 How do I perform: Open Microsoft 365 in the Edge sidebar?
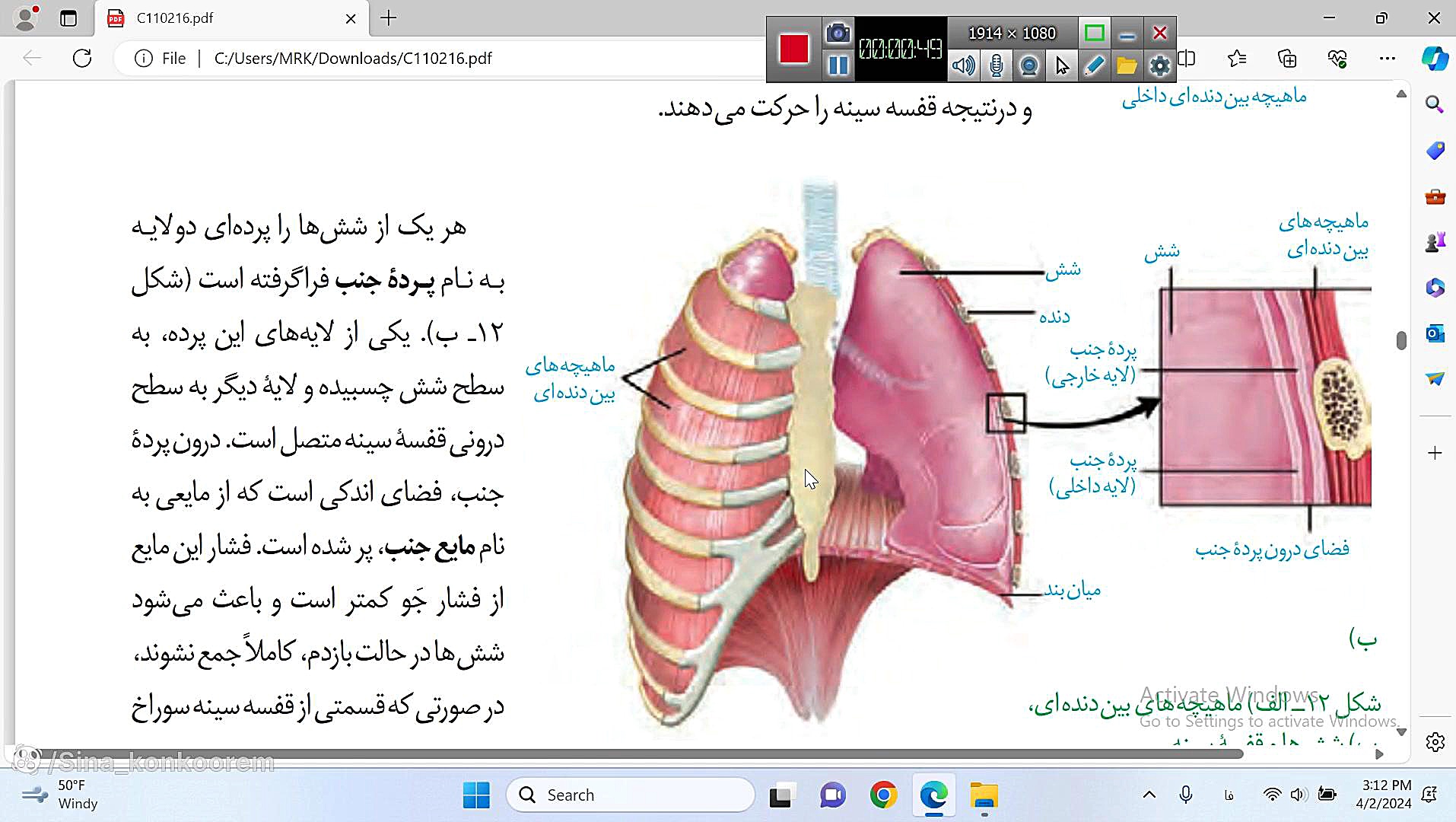tap(1435, 288)
